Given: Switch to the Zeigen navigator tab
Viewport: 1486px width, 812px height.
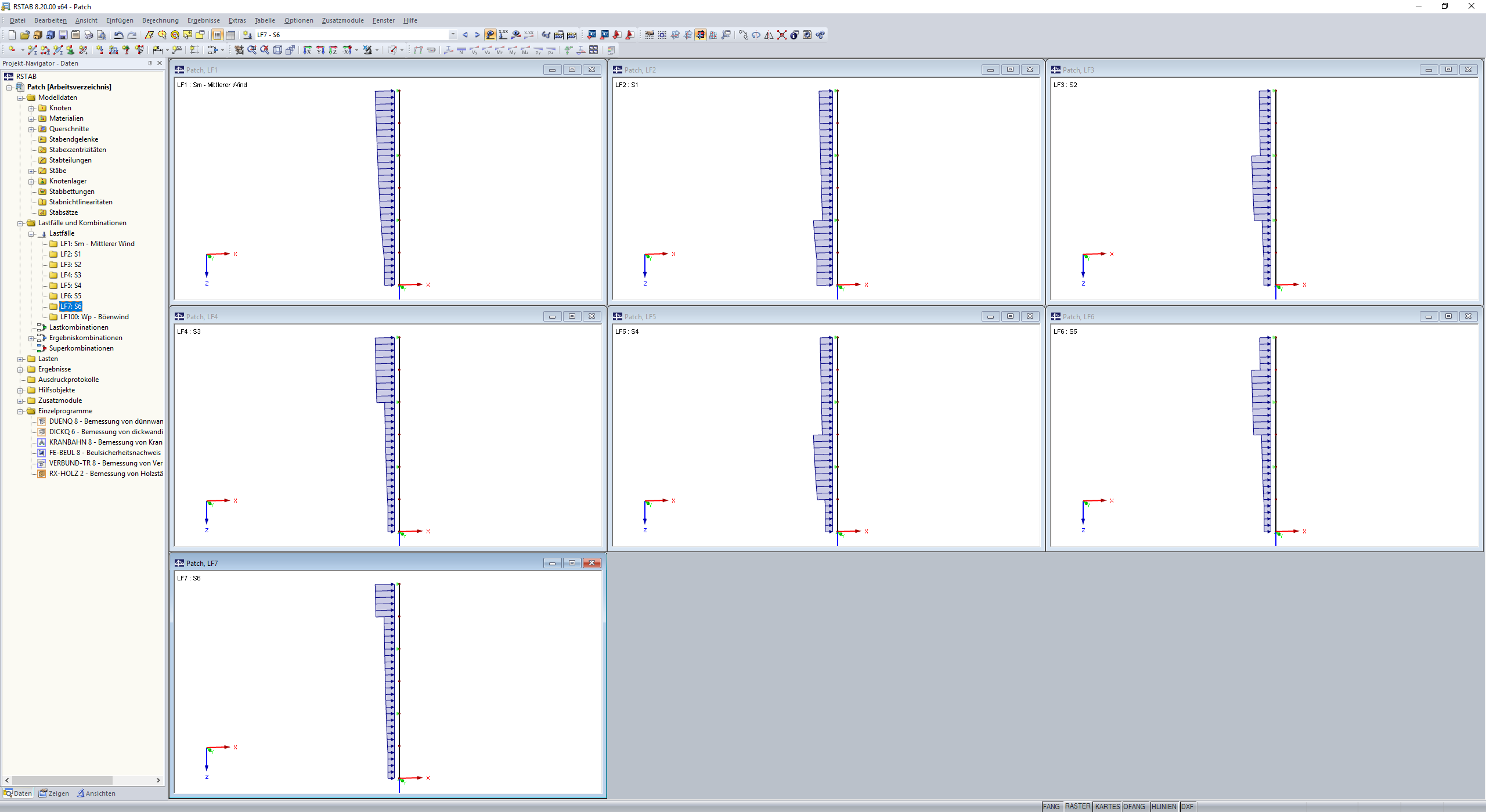Looking at the screenshot, I should tap(54, 793).
